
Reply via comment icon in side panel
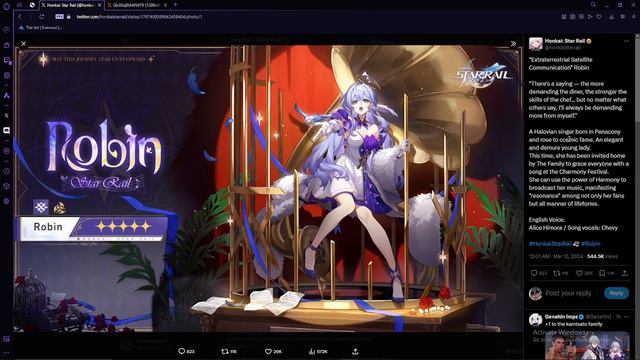point(534,273)
